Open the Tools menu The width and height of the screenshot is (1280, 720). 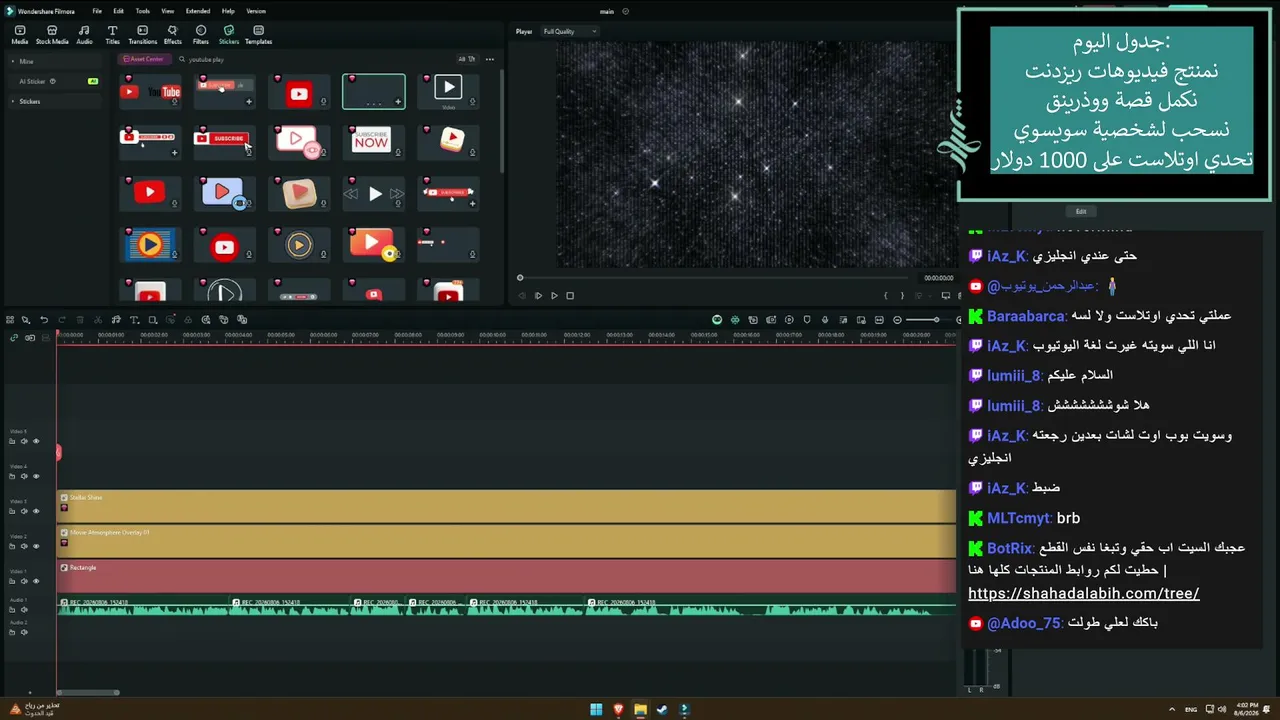point(143,11)
